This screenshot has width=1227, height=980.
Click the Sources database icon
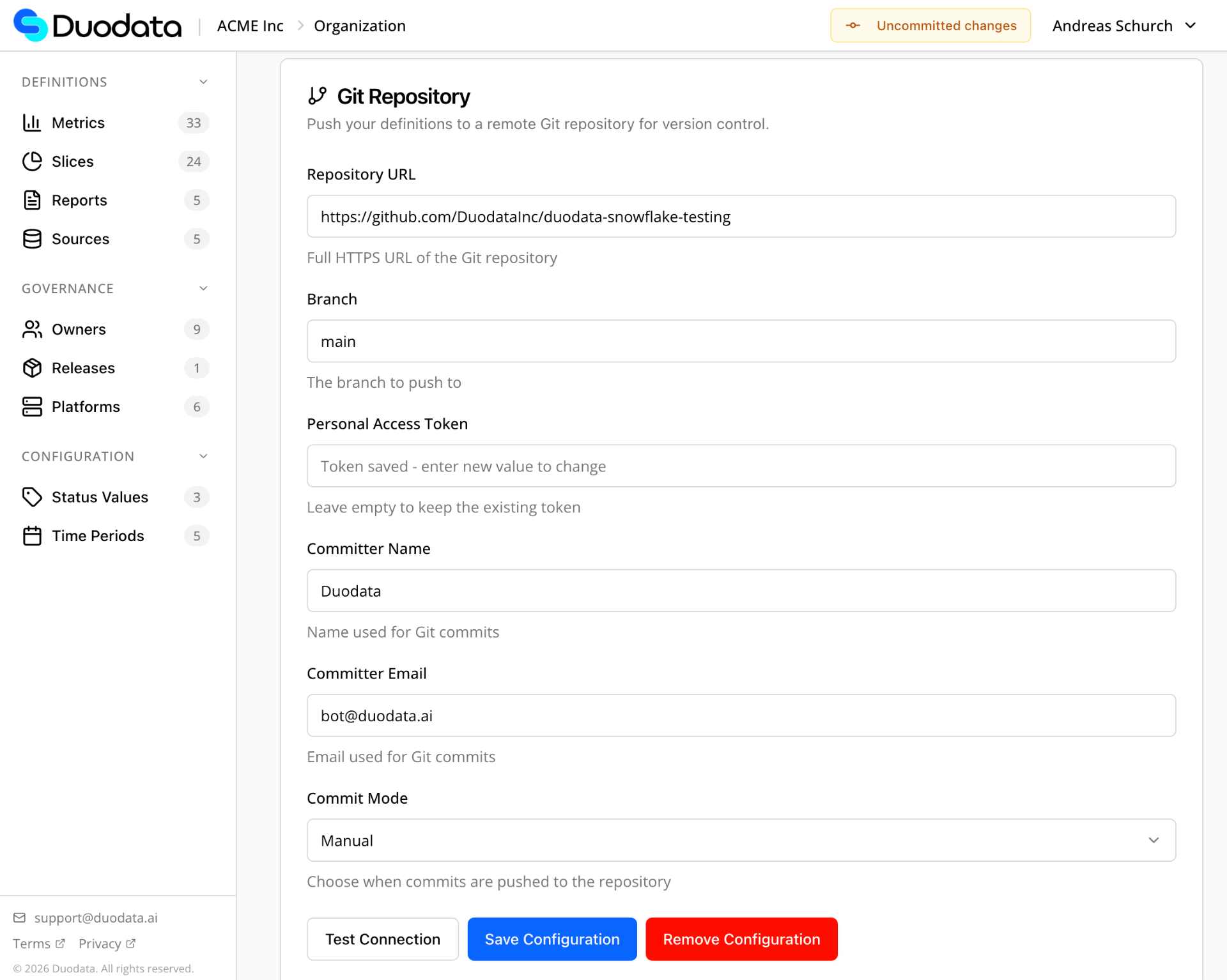[x=33, y=239]
